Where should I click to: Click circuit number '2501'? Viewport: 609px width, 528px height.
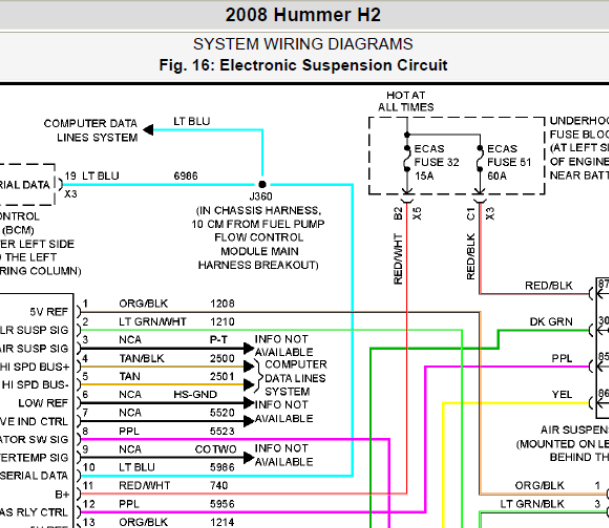tap(222, 376)
